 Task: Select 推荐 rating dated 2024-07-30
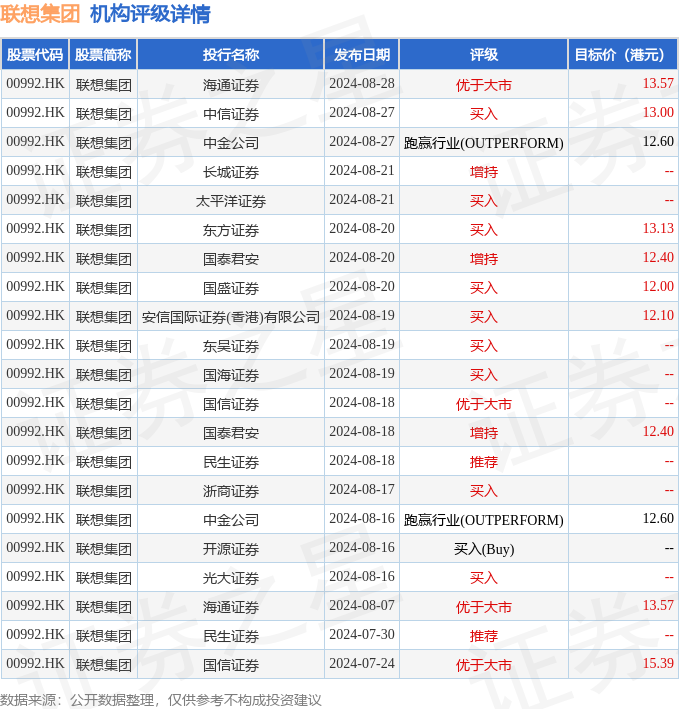click(484, 635)
